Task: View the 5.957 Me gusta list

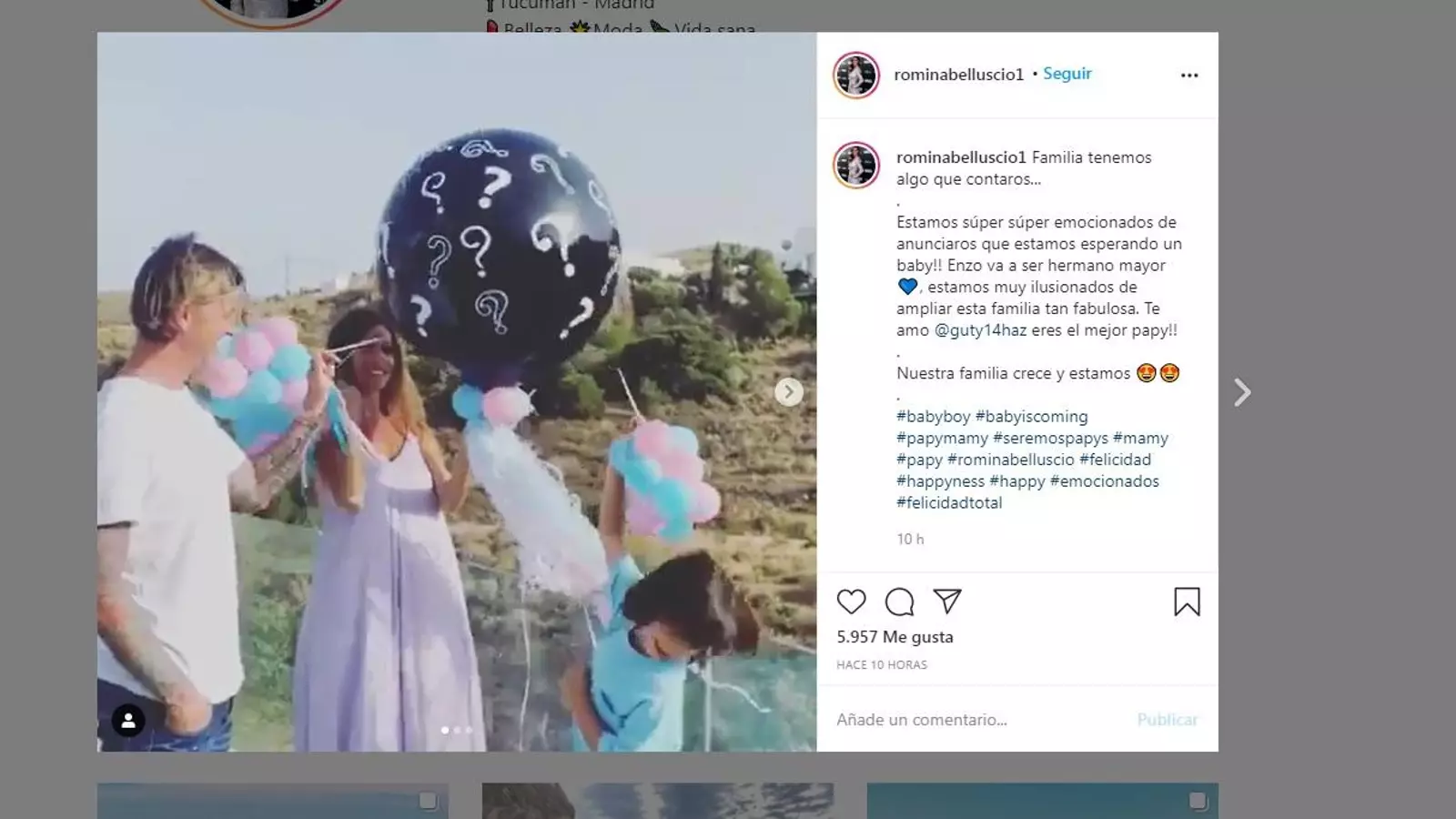Action: pos(895,637)
